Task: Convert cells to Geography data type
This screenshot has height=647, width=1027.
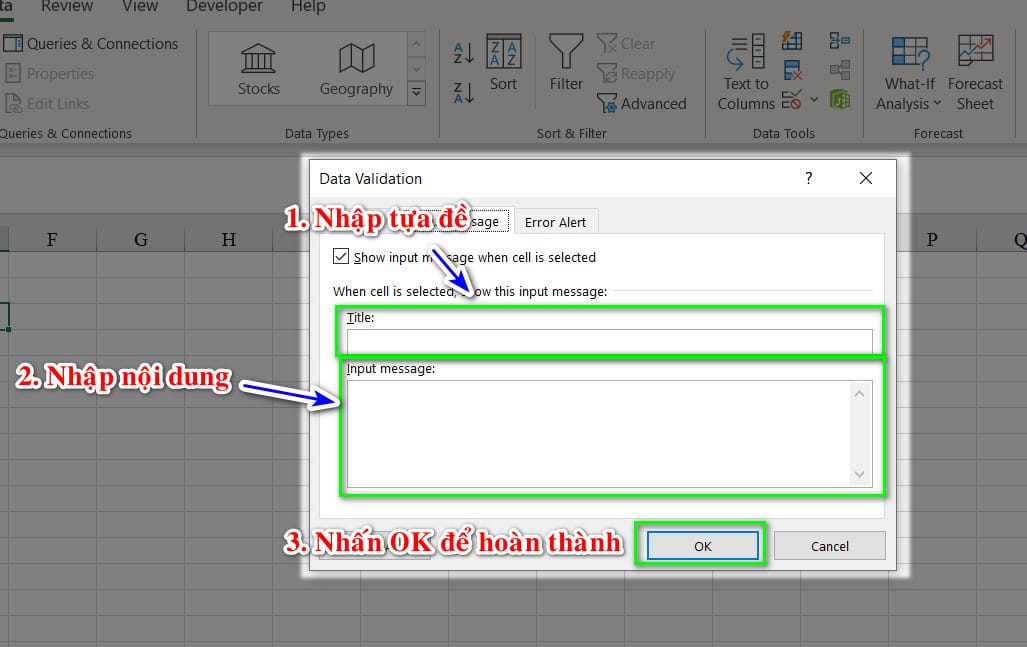Action: (356, 69)
